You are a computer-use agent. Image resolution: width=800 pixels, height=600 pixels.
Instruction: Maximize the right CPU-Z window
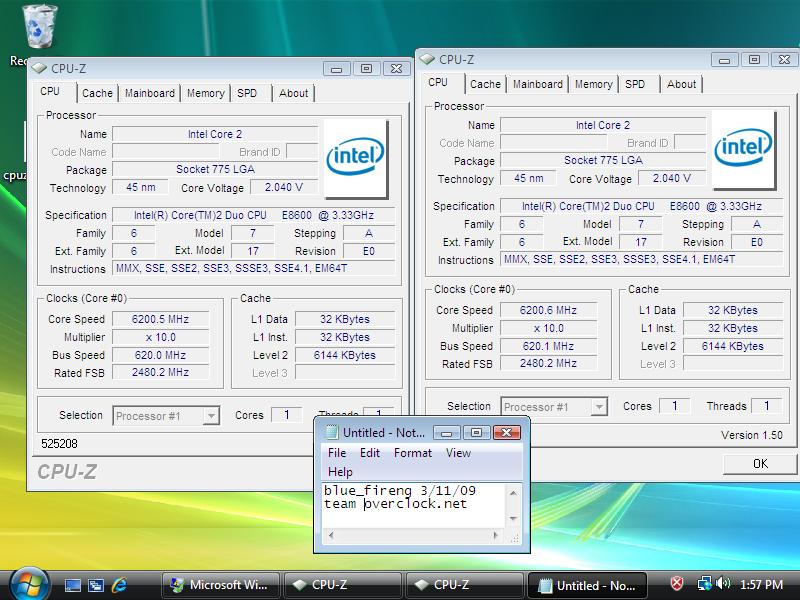point(754,60)
